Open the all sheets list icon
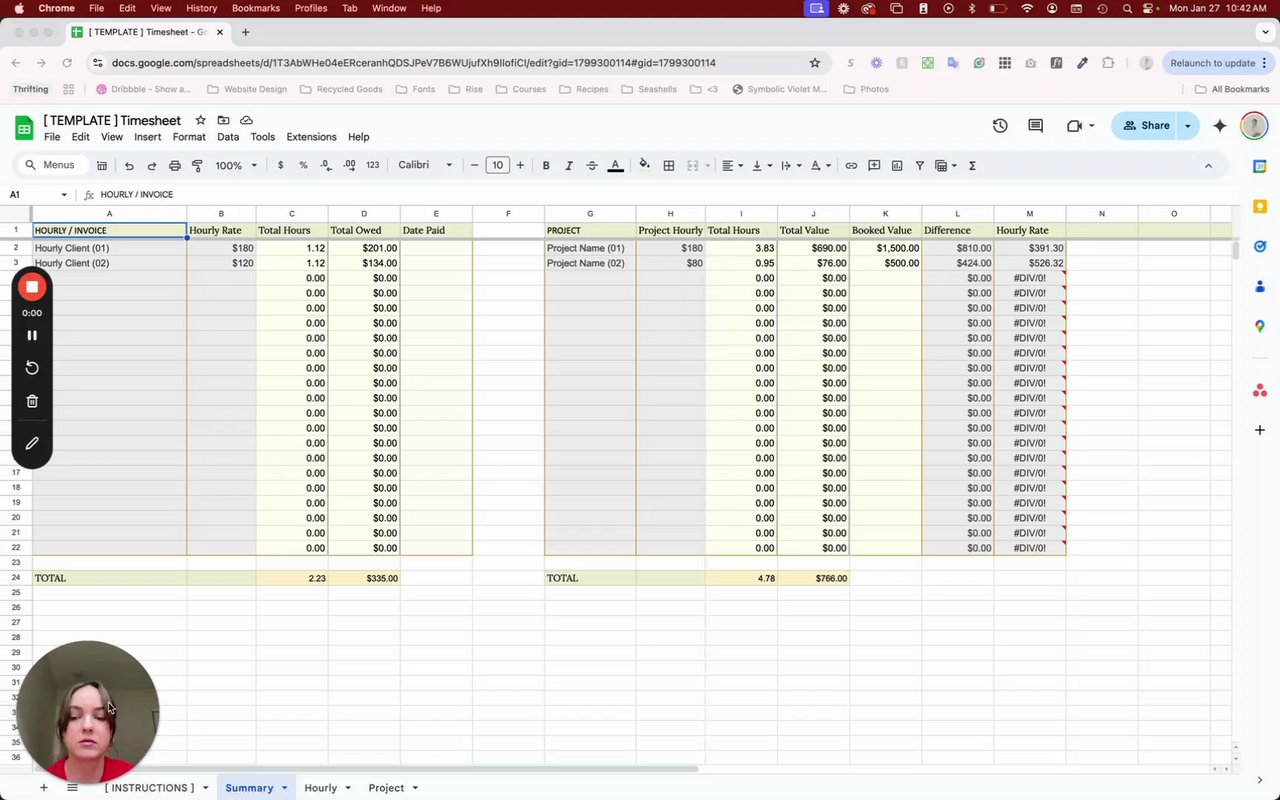The height and width of the screenshot is (800, 1280). click(x=72, y=788)
